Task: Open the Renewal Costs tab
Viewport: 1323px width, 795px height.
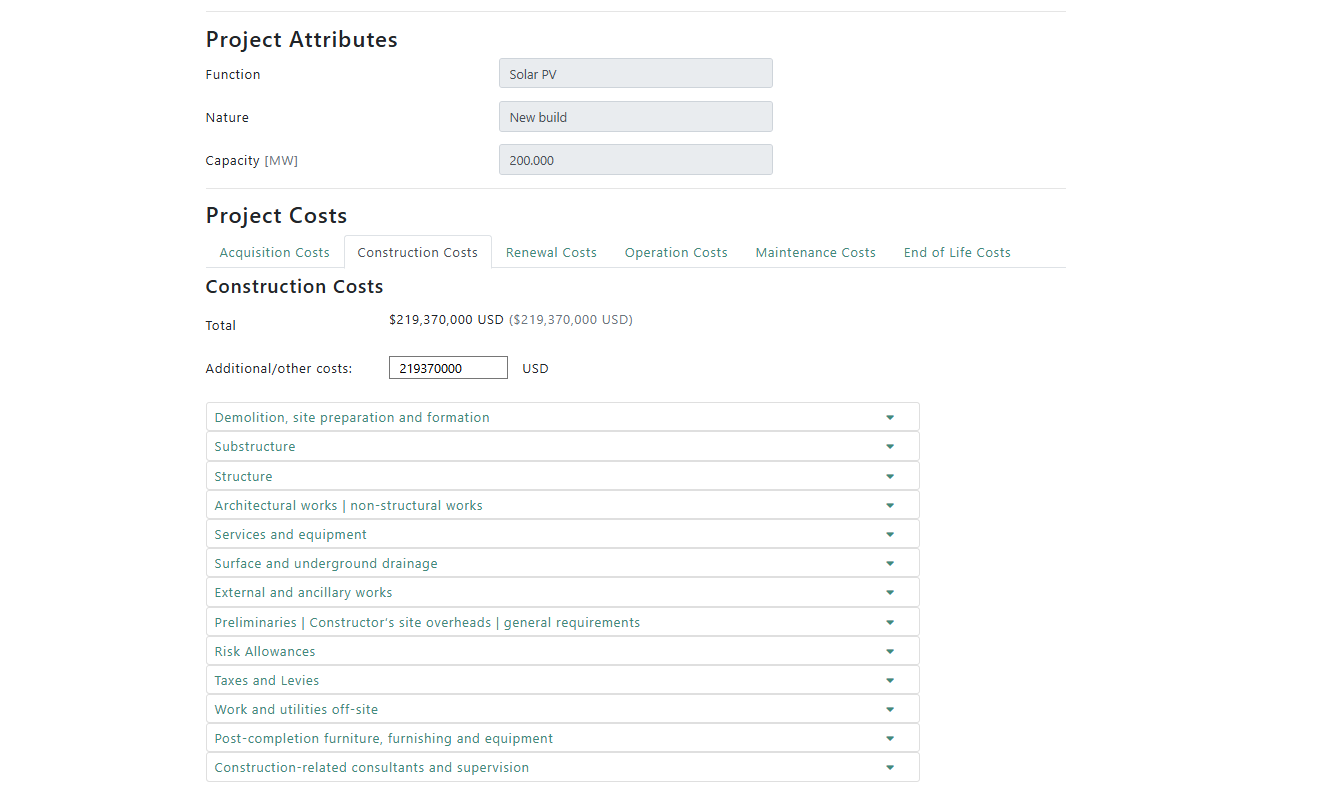Action: pyautogui.click(x=551, y=253)
